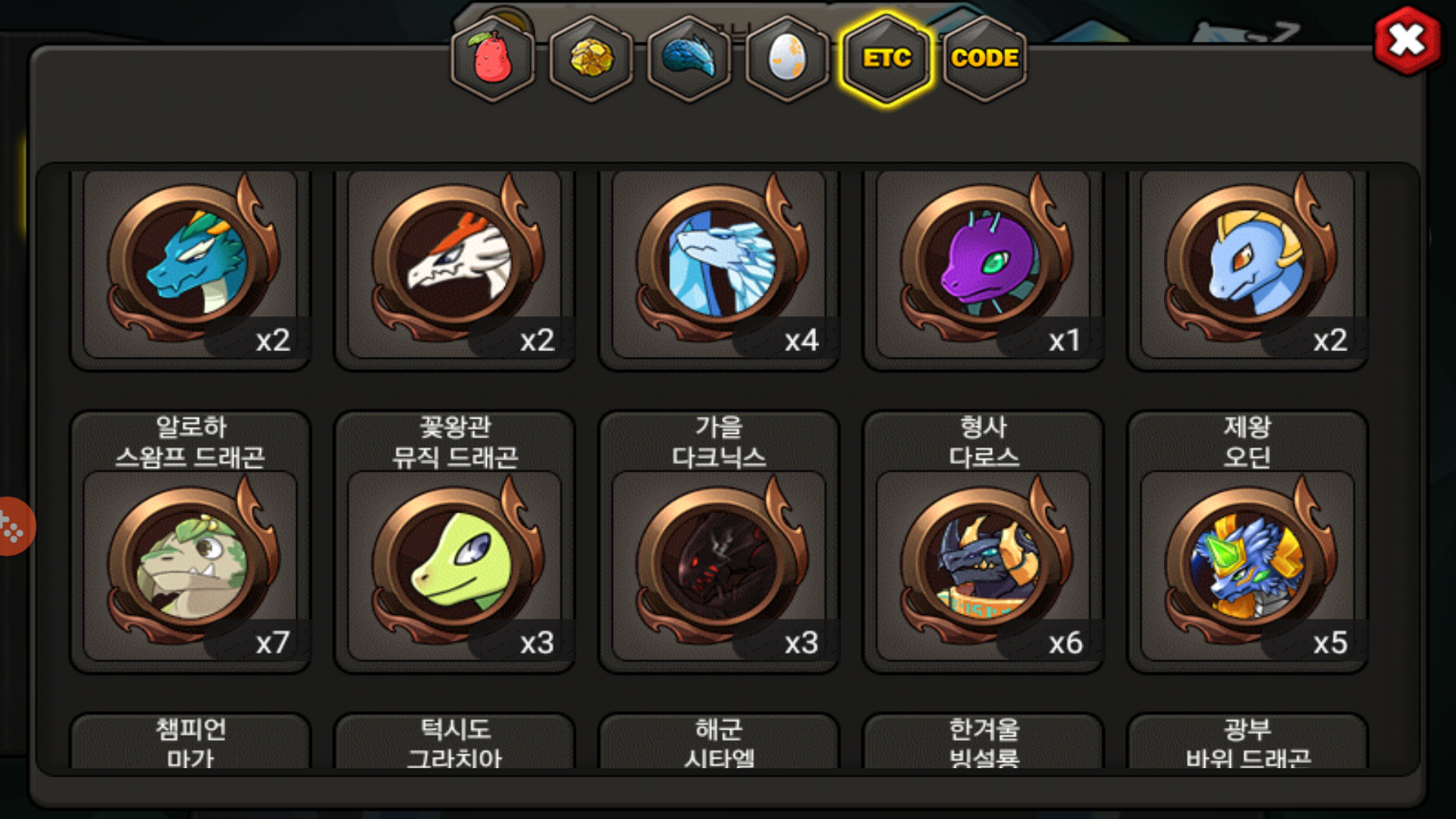Tap the 챔피언 마가 item label
The width and height of the screenshot is (1456, 819).
(x=190, y=742)
